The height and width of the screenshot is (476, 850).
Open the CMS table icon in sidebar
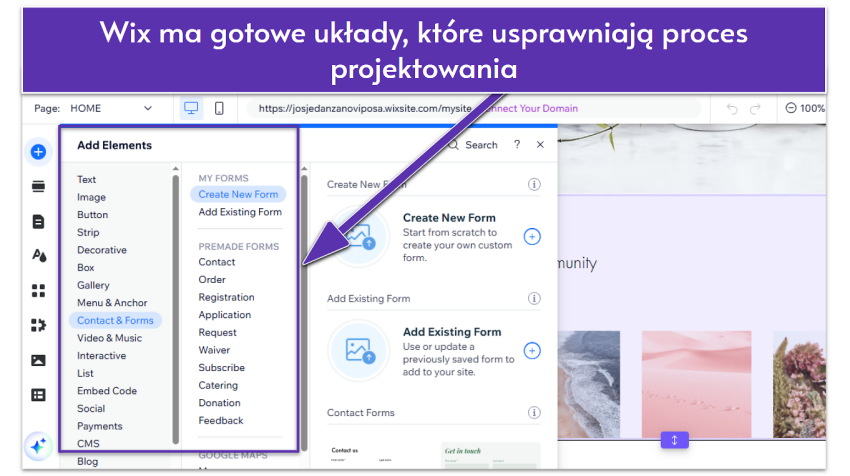click(x=38, y=395)
